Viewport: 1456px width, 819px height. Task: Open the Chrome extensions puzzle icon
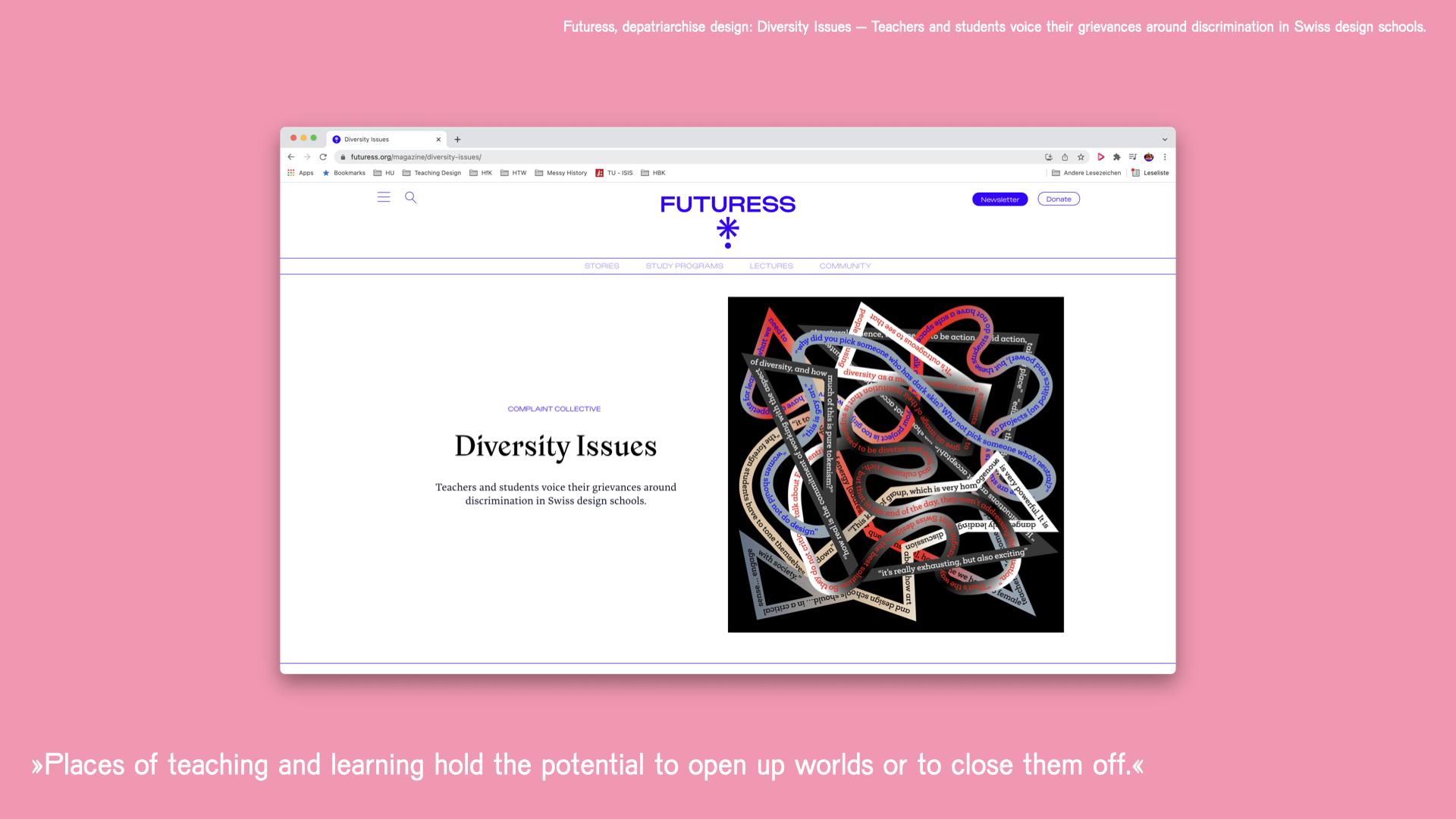pyautogui.click(x=1116, y=157)
